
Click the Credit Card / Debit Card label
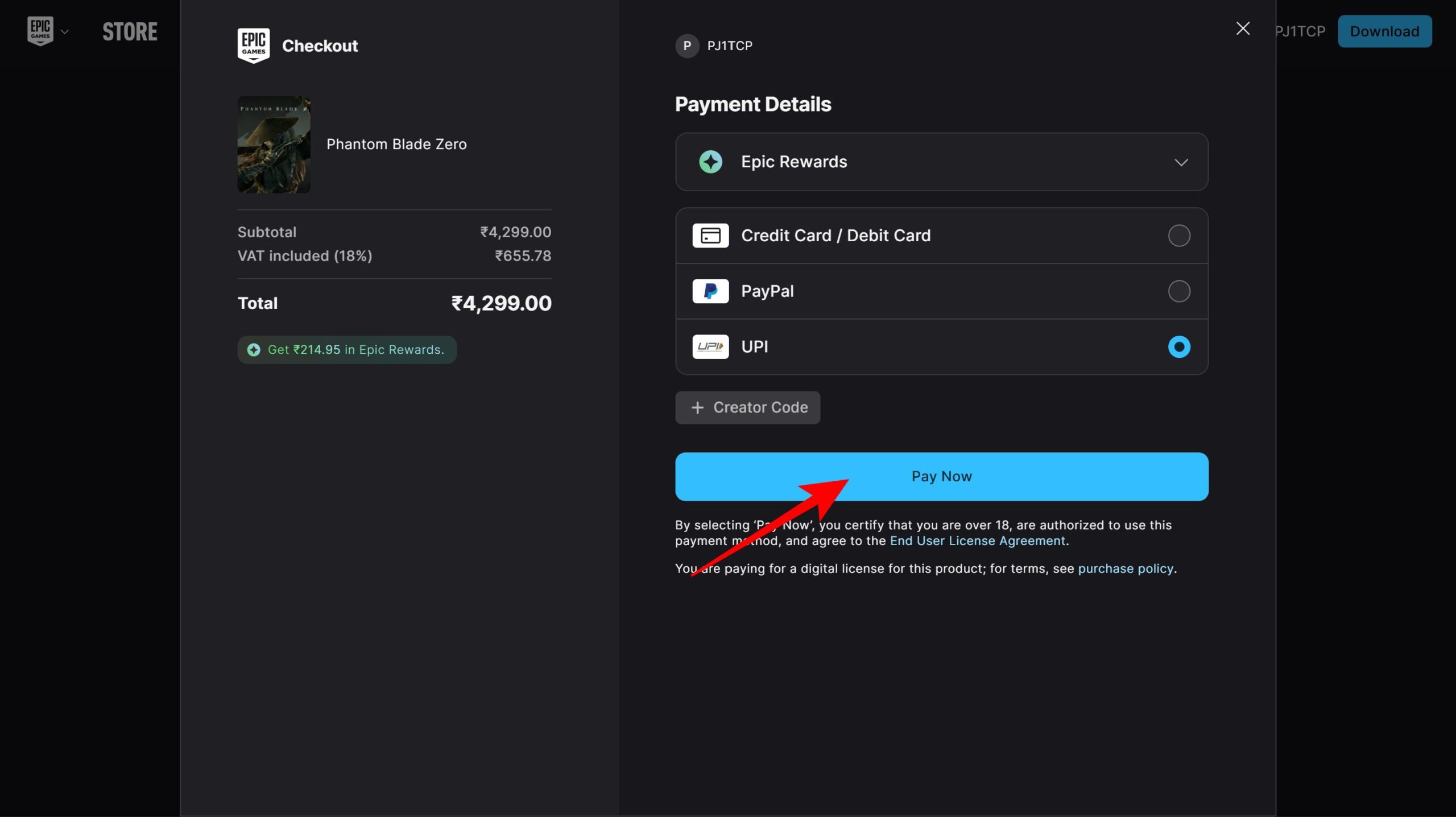click(x=836, y=236)
